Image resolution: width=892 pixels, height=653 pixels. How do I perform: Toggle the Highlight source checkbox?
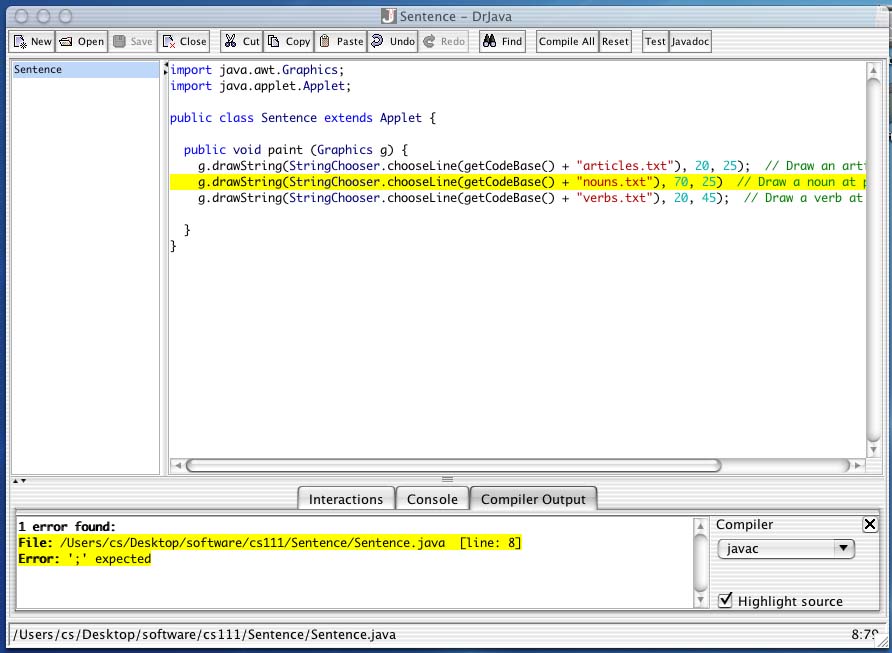(726, 601)
